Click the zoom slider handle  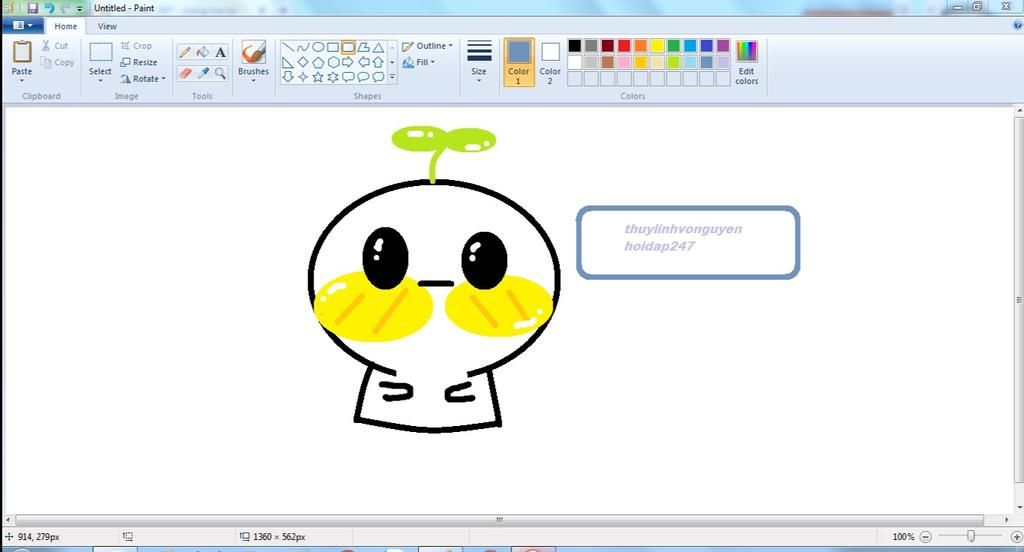click(971, 536)
